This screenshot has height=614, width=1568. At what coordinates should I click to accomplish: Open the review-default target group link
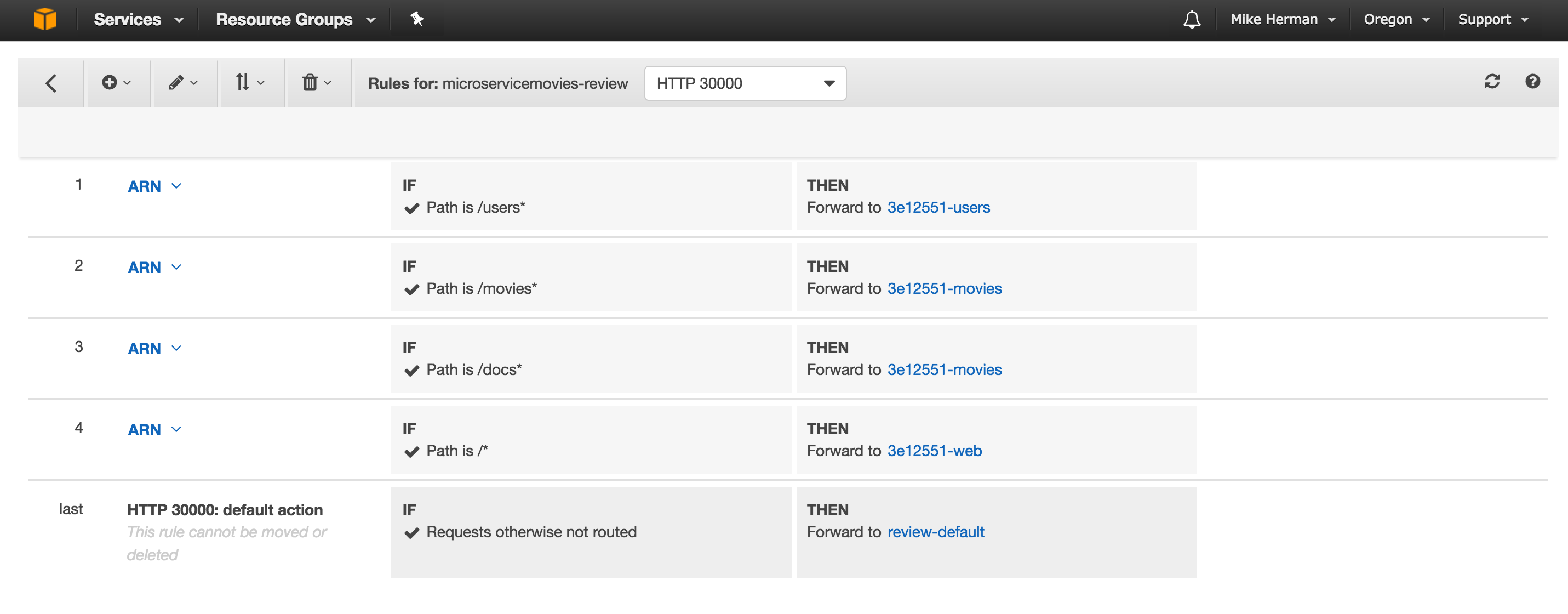(935, 532)
